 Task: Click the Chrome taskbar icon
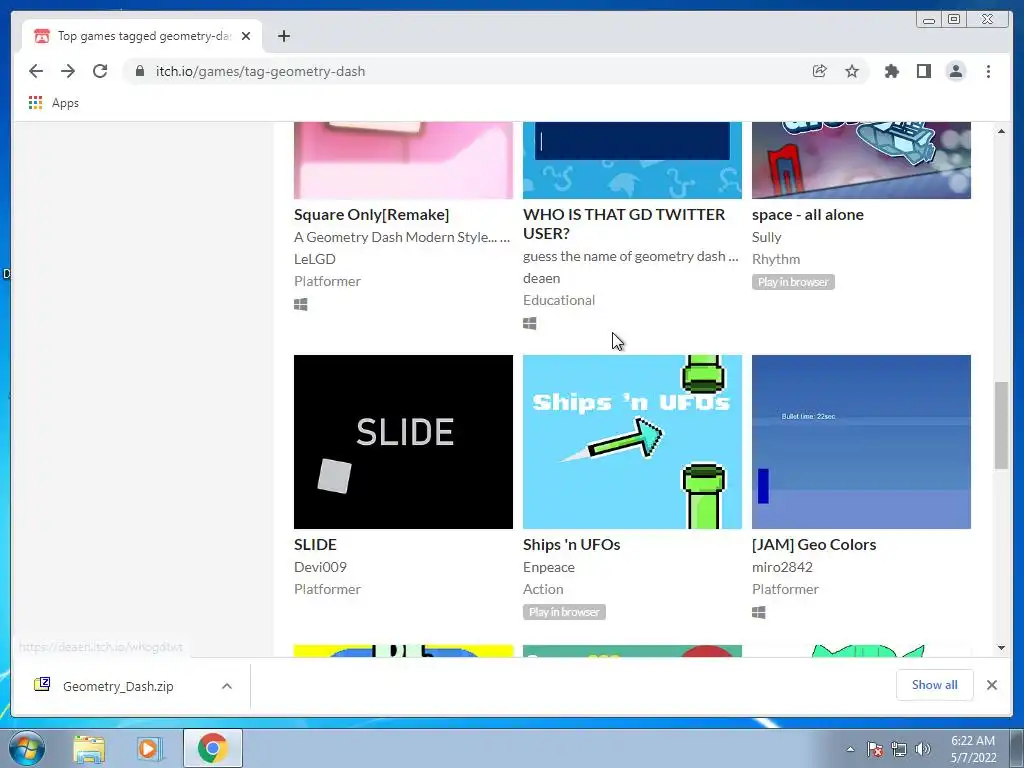tap(212, 748)
